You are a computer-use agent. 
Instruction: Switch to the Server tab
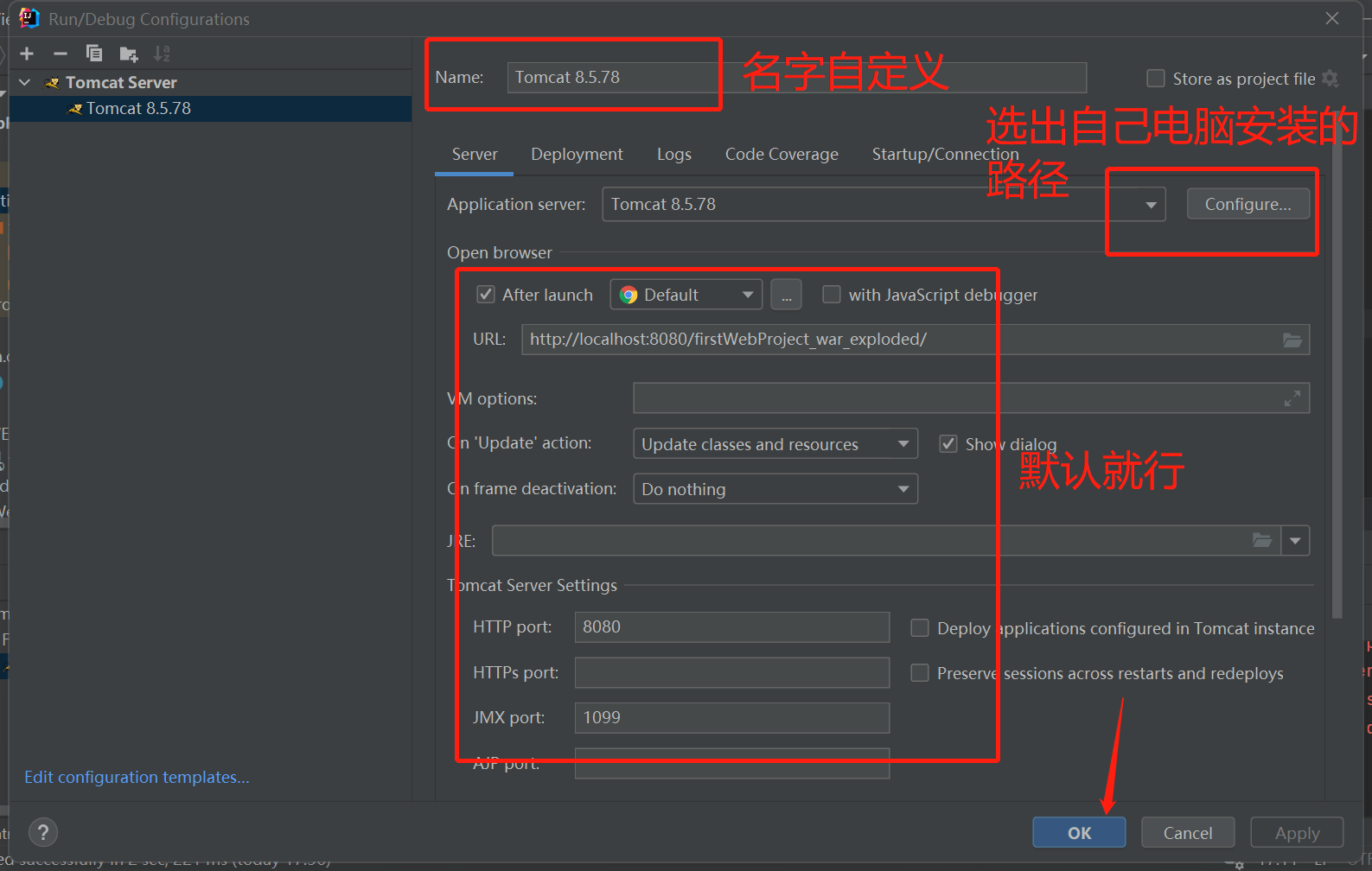pyautogui.click(x=475, y=155)
